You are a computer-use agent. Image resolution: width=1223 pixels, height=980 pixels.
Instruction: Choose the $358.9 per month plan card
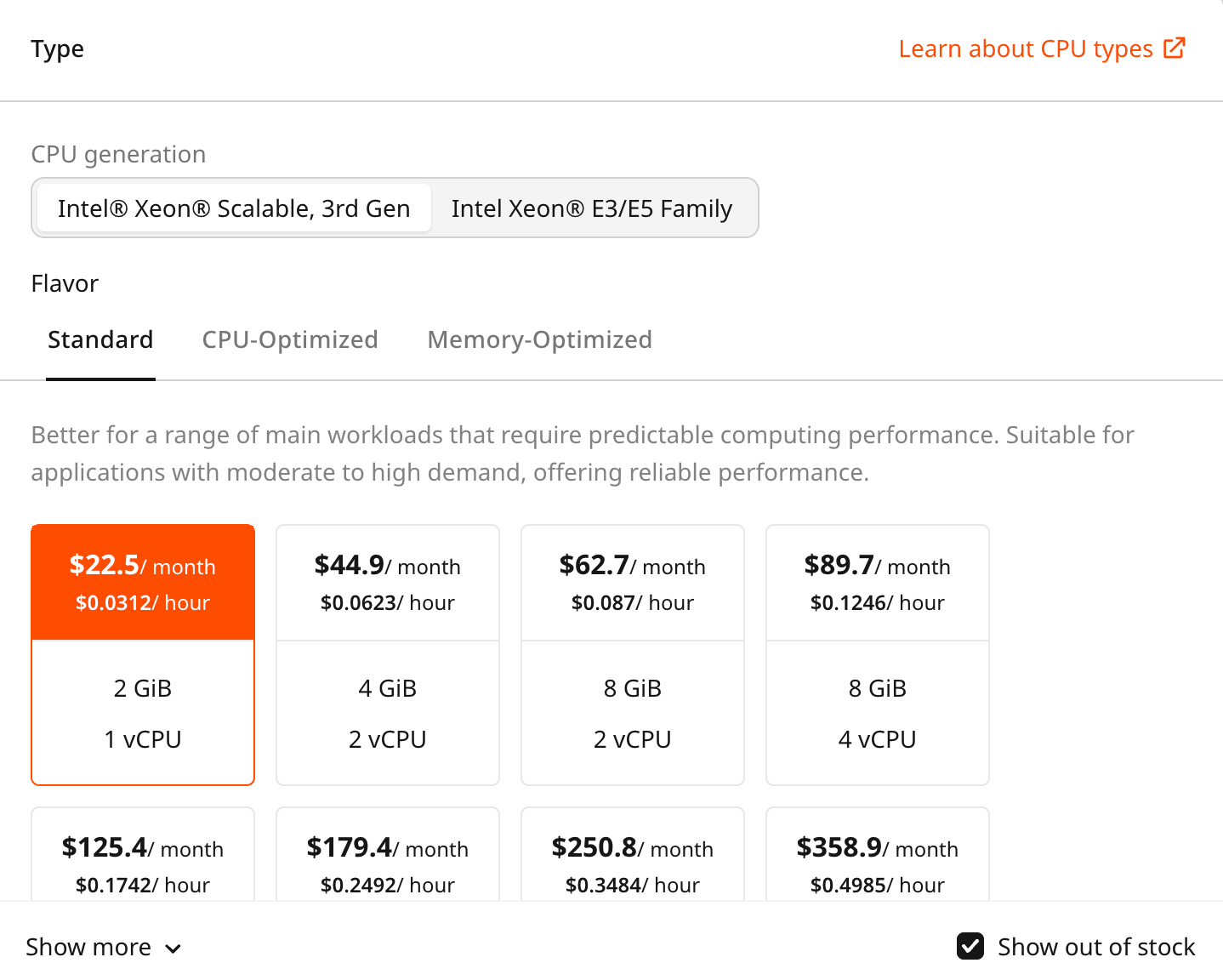pyautogui.click(x=878, y=861)
